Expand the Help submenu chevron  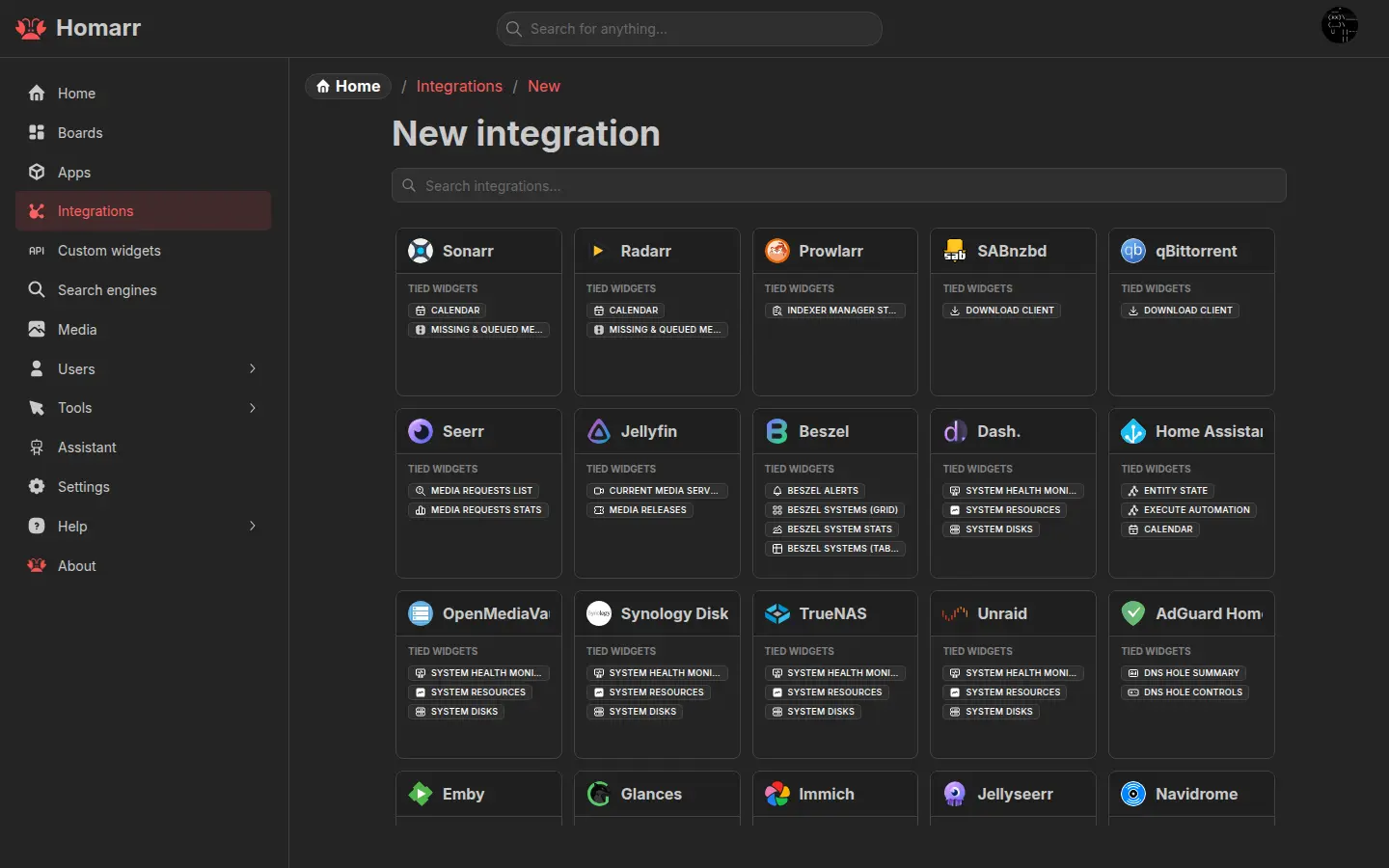click(253, 526)
